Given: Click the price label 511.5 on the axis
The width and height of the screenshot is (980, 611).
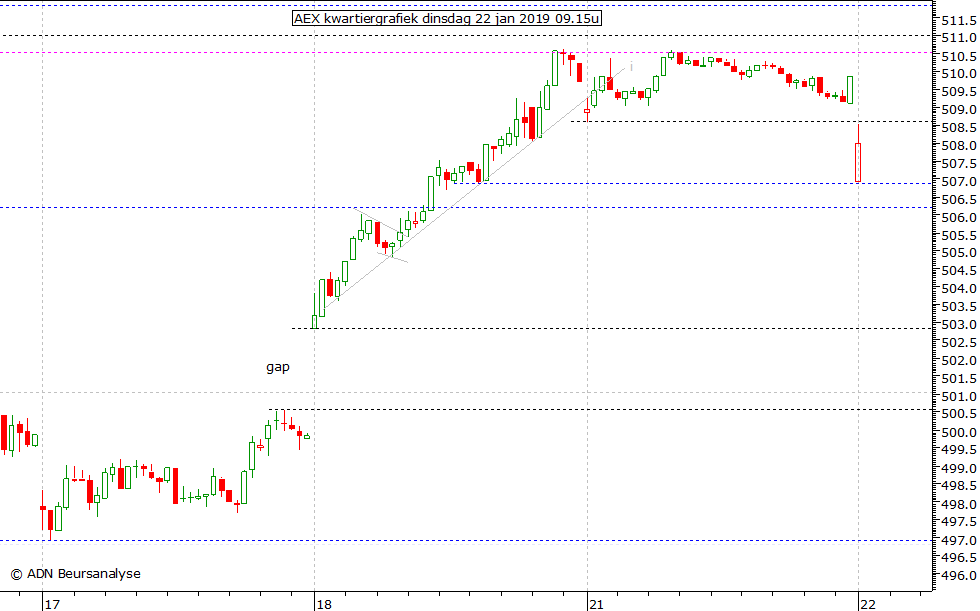Looking at the screenshot, I should click(959, 21).
